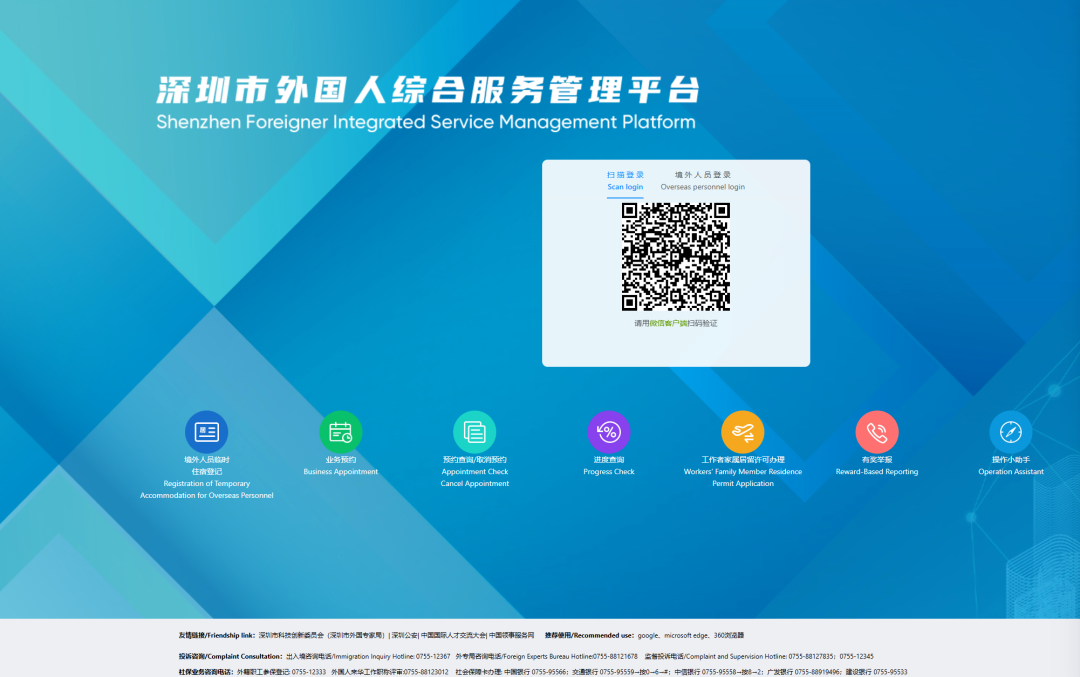Open the Operation Assistant compass icon
The width and height of the screenshot is (1080, 677).
click(x=1010, y=432)
